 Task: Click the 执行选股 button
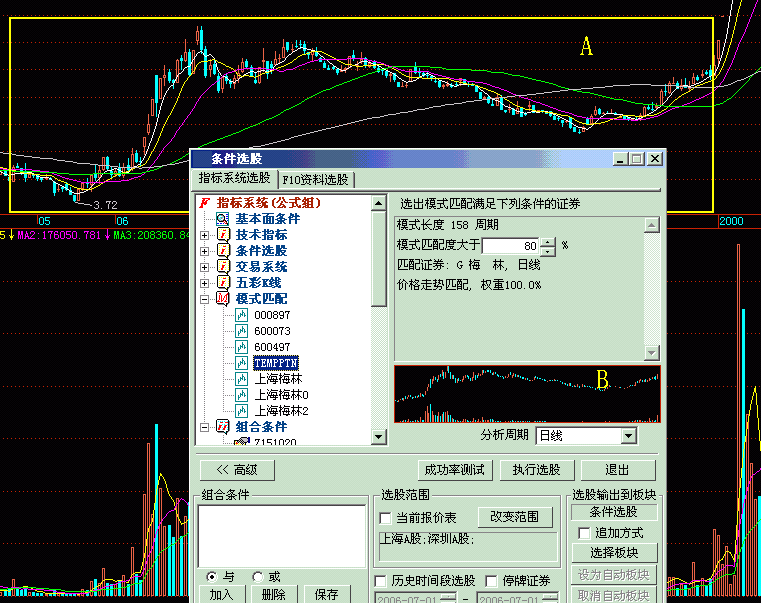coord(536,470)
